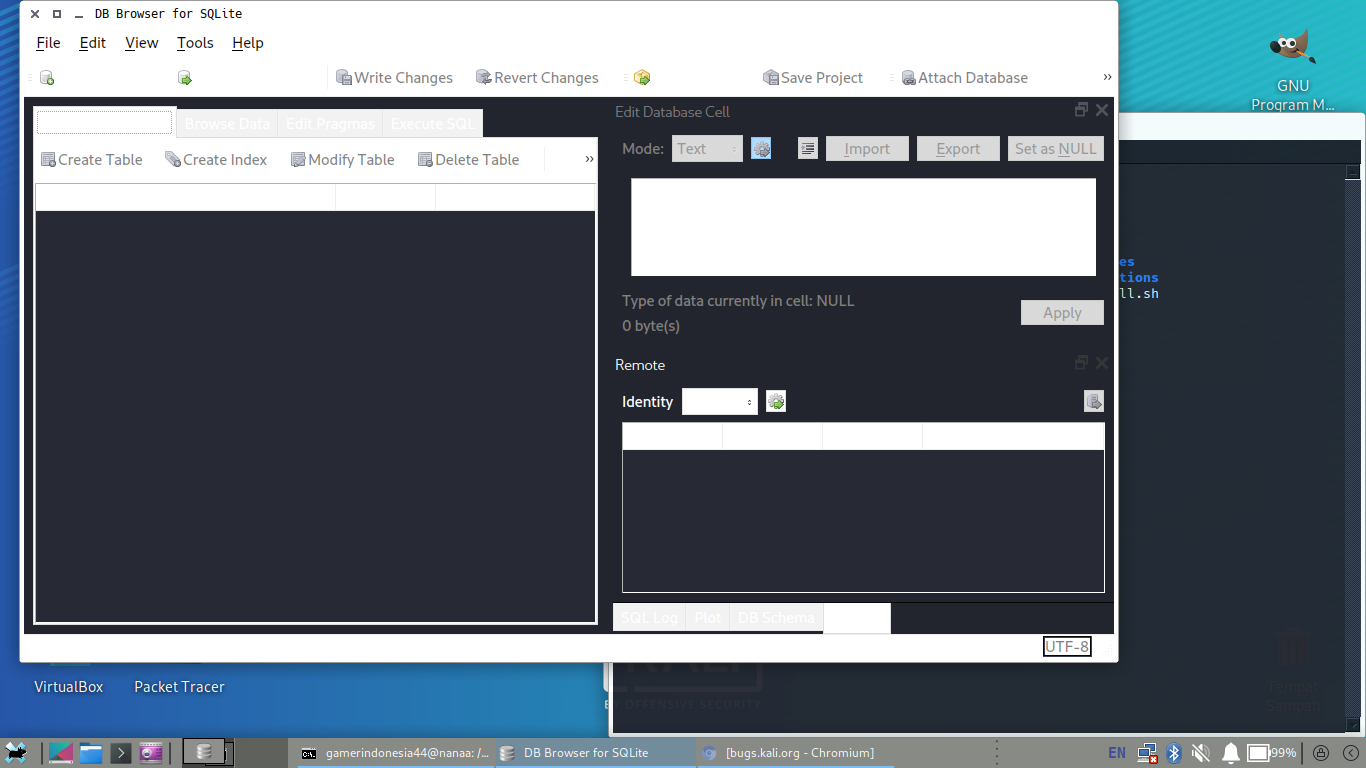The image size is (1366, 768).
Task: Click the Create Index button
Action: tap(216, 160)
